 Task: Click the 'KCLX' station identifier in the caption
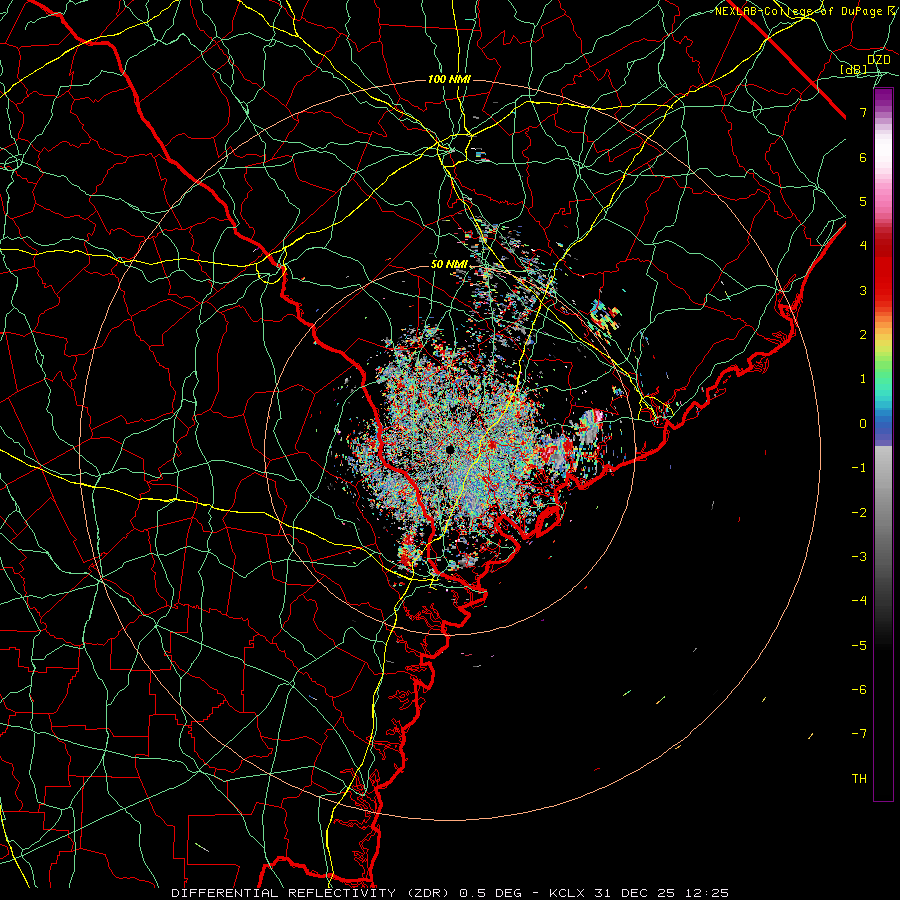point(567,893)
